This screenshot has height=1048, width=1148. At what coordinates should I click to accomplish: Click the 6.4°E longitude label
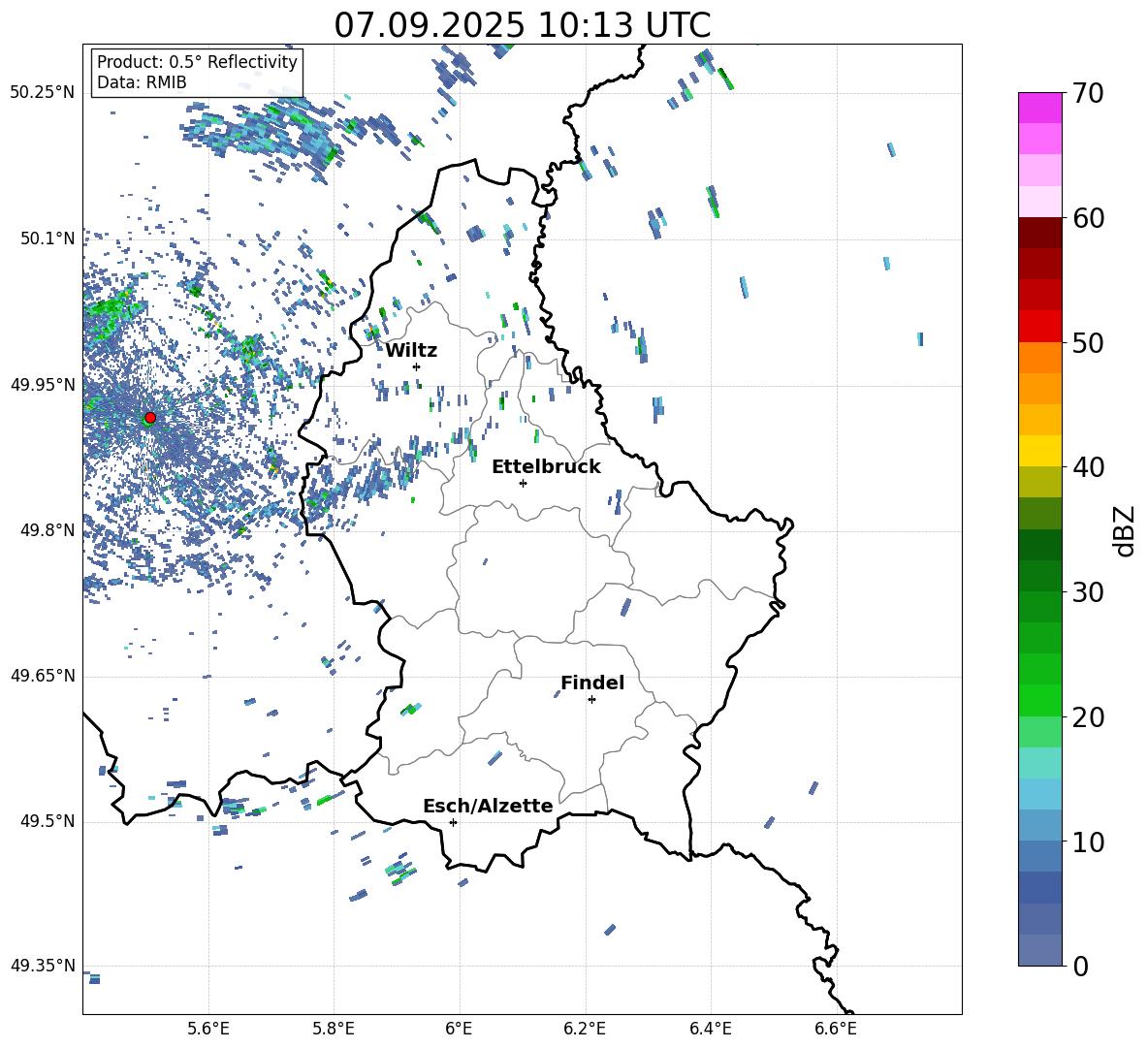click(x=710, y=1029)
